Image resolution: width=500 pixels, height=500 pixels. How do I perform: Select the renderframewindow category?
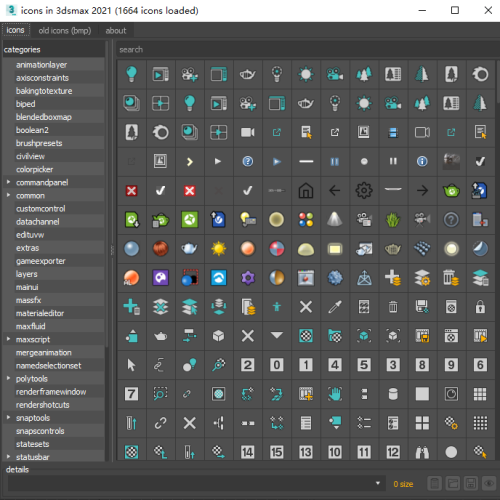tap(51, 392)
